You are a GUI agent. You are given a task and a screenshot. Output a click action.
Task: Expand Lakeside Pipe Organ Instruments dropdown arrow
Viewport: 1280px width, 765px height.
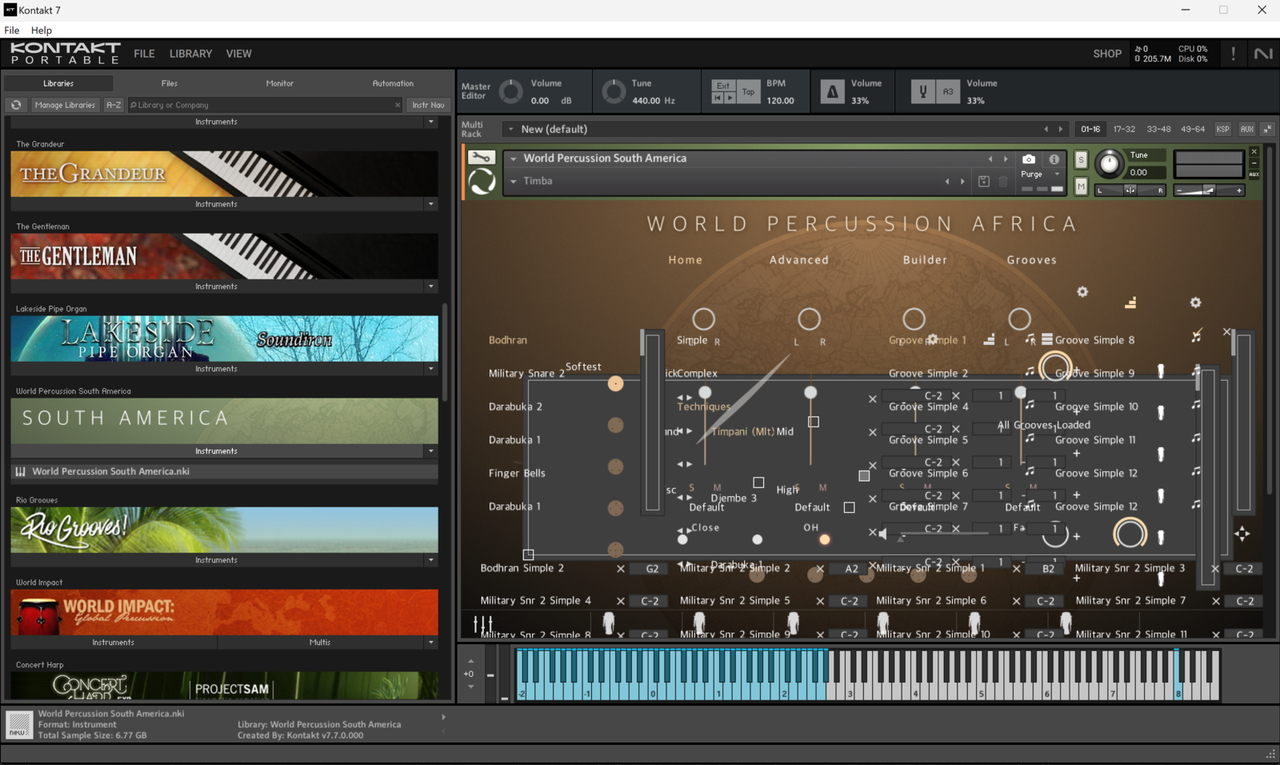point(431,369)
